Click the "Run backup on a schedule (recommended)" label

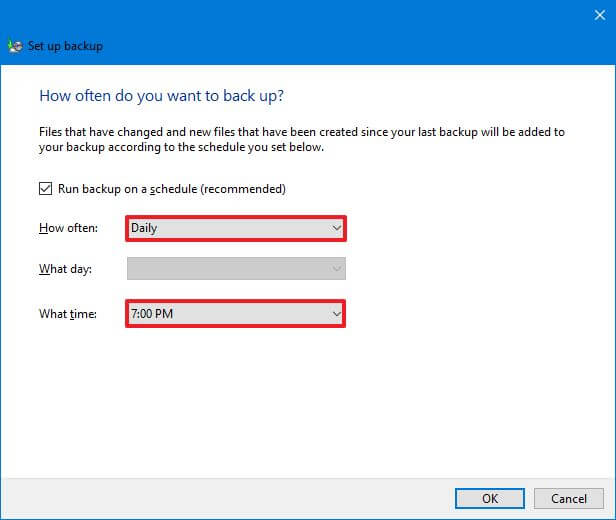(x=172, y=188)
